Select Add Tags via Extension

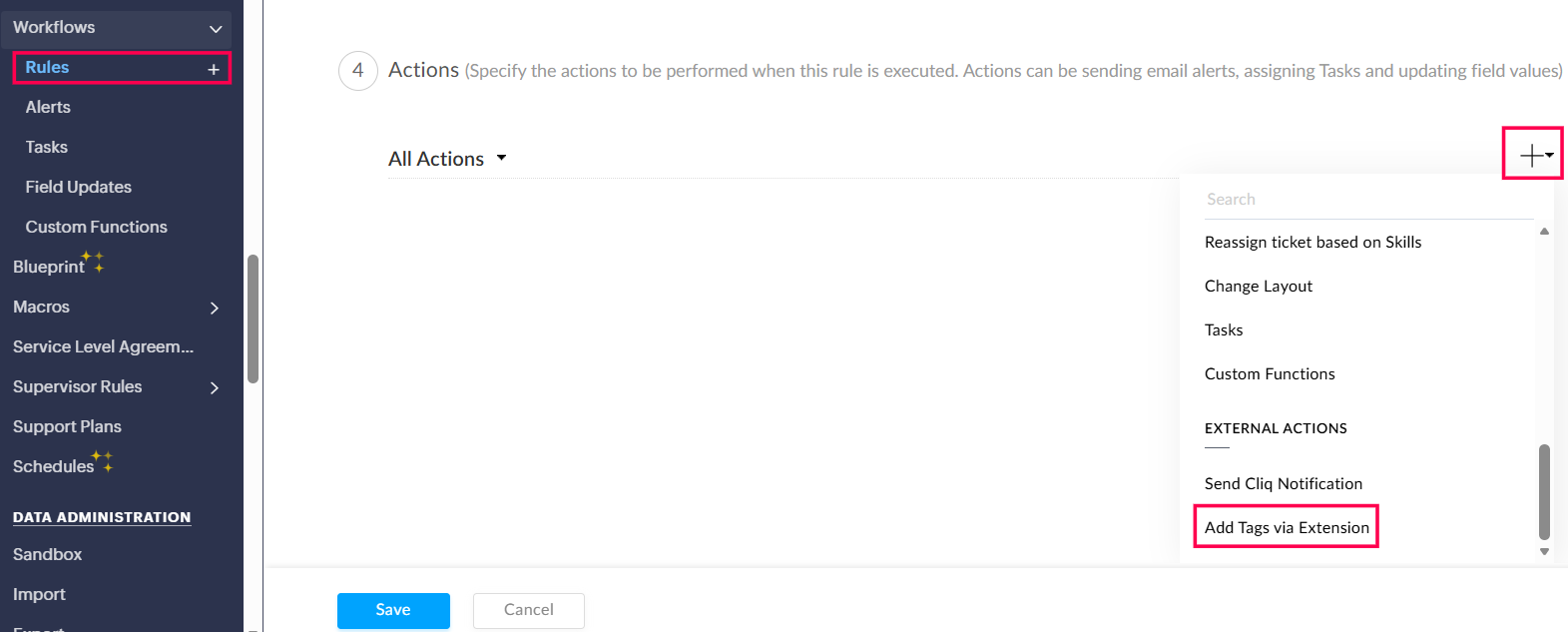(1286, 527)
